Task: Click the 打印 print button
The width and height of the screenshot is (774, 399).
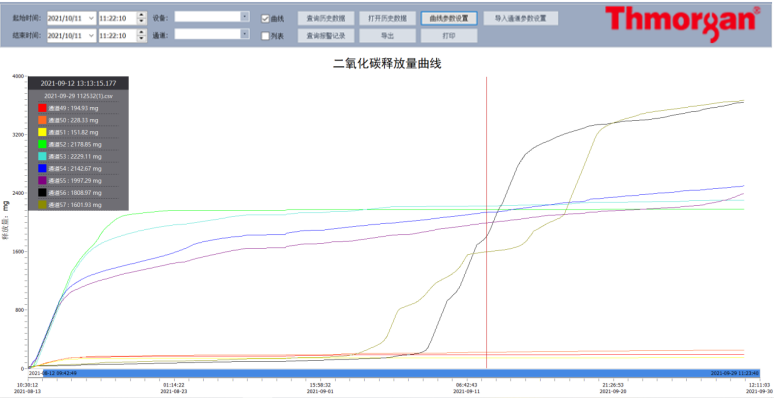Action: [449, 36]
